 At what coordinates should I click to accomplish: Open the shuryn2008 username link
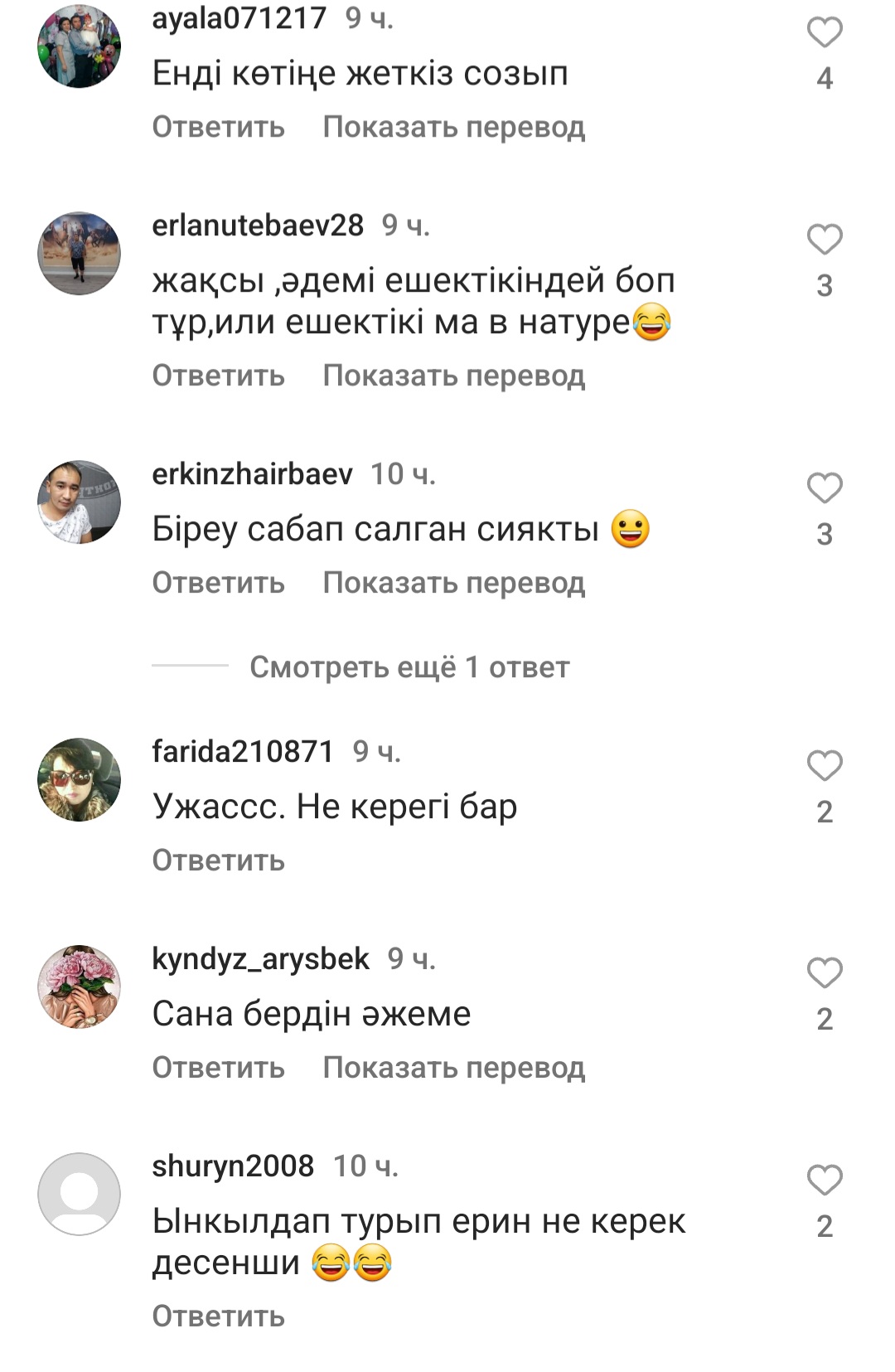pyautogui.click(x=233, y=1166)
